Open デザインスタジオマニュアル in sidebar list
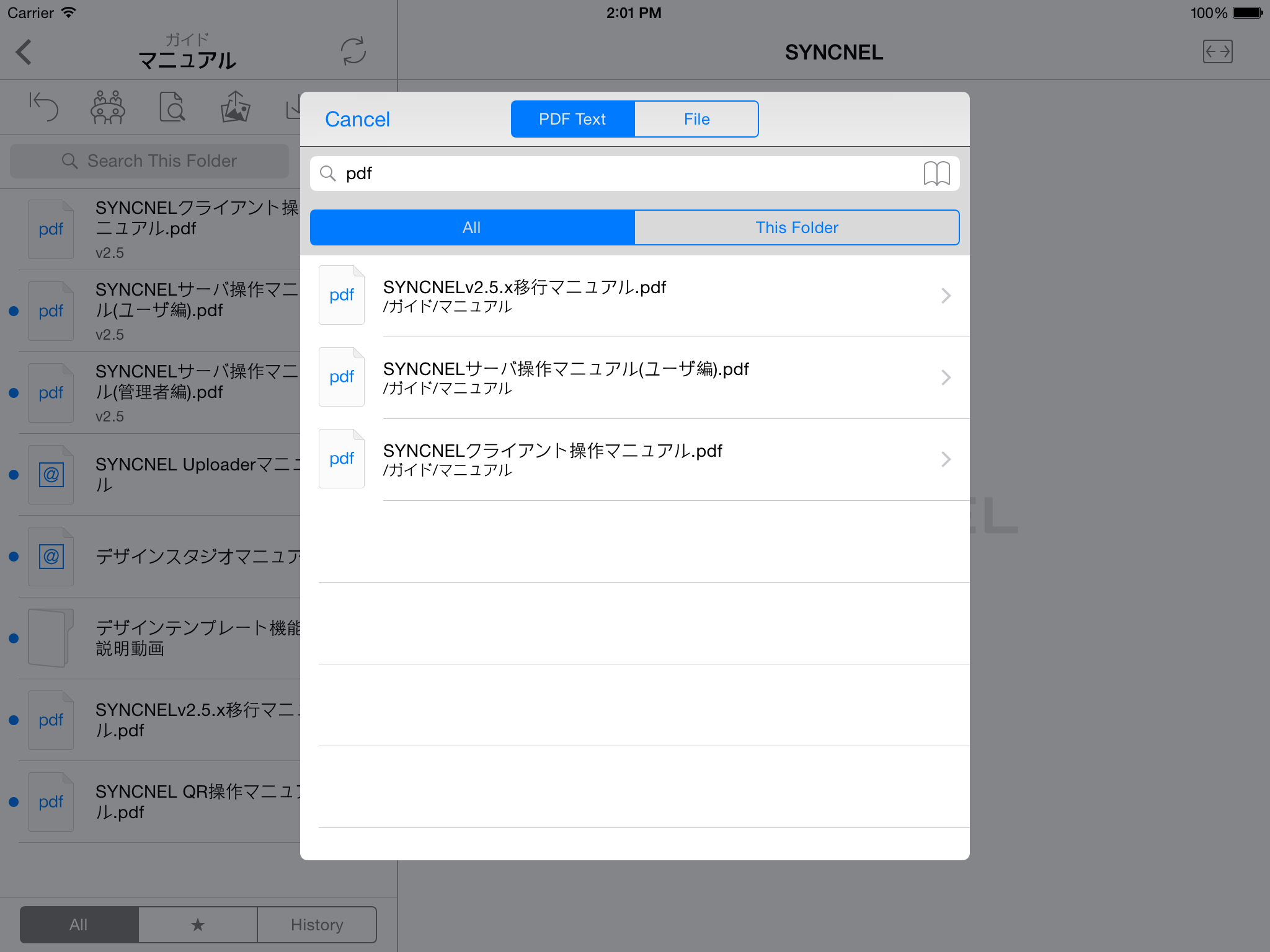The width and height of the screenshot is (1270, 952). pyautogui.click(x=150, y=557)
